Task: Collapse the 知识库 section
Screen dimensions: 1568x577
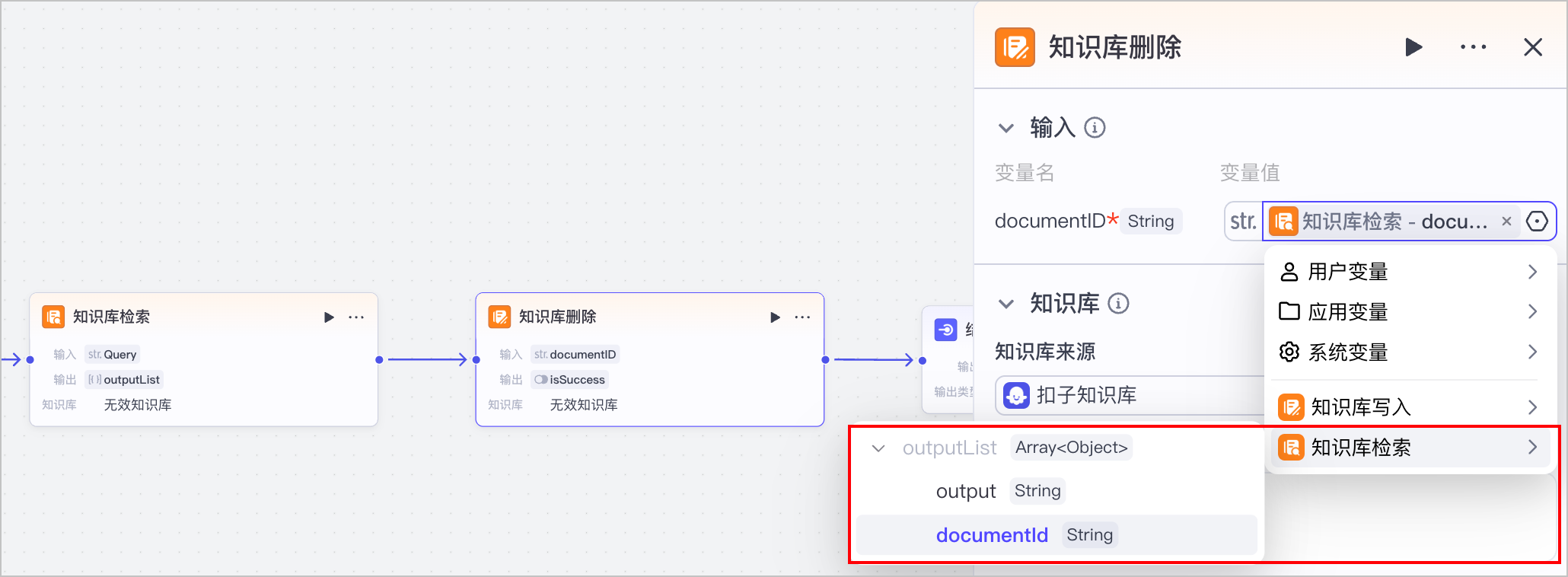Action: (x=1006, y=304)
